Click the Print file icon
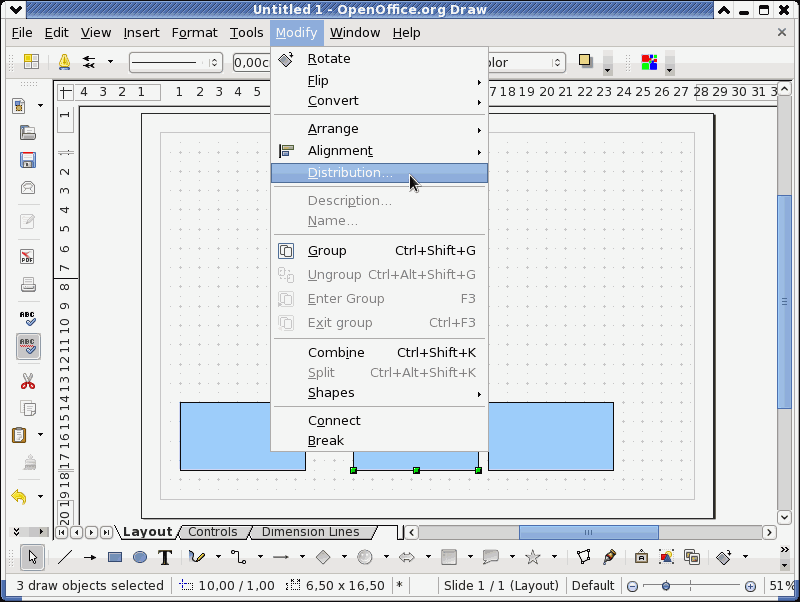 click(x=28, y=284)
